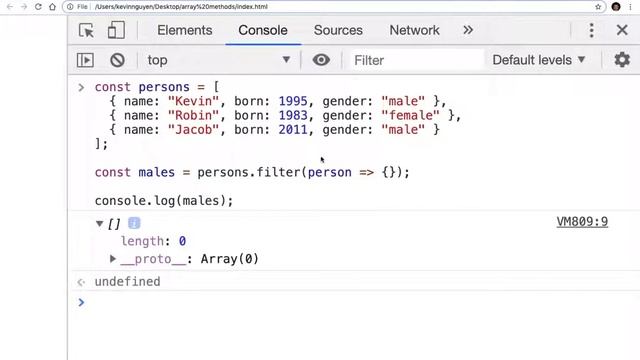The image size is (640, 360).
Task: Click the undefined return value
Action: click(127, 282)
